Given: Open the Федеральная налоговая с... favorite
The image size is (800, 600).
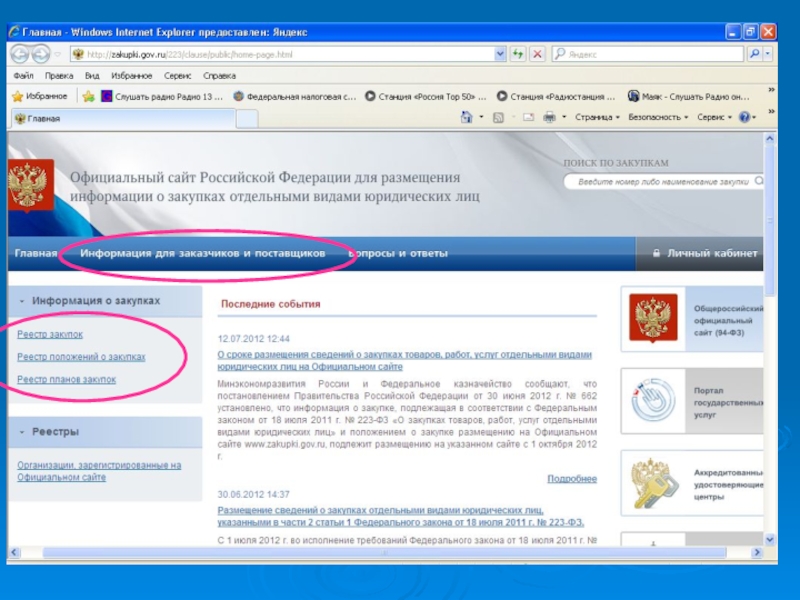Looking at the screenshot, I should pos(294,96).
